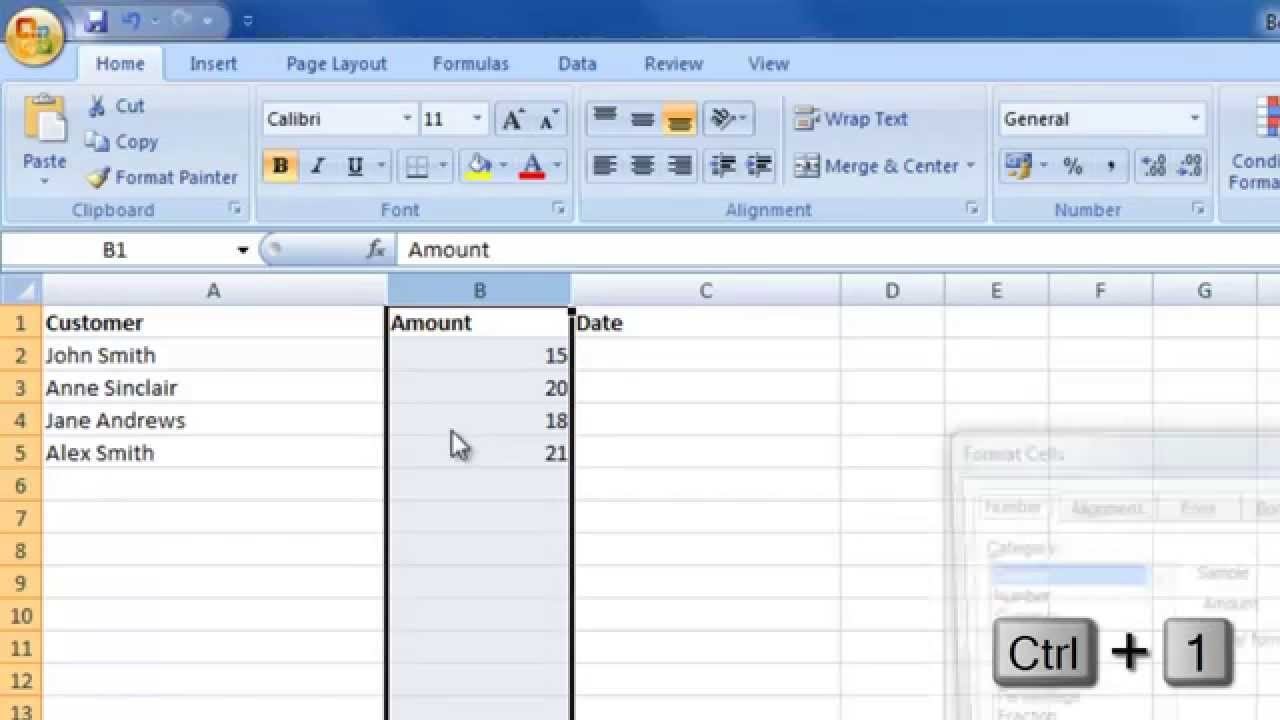Click the Merge & Center button

[x=877, y=166]
